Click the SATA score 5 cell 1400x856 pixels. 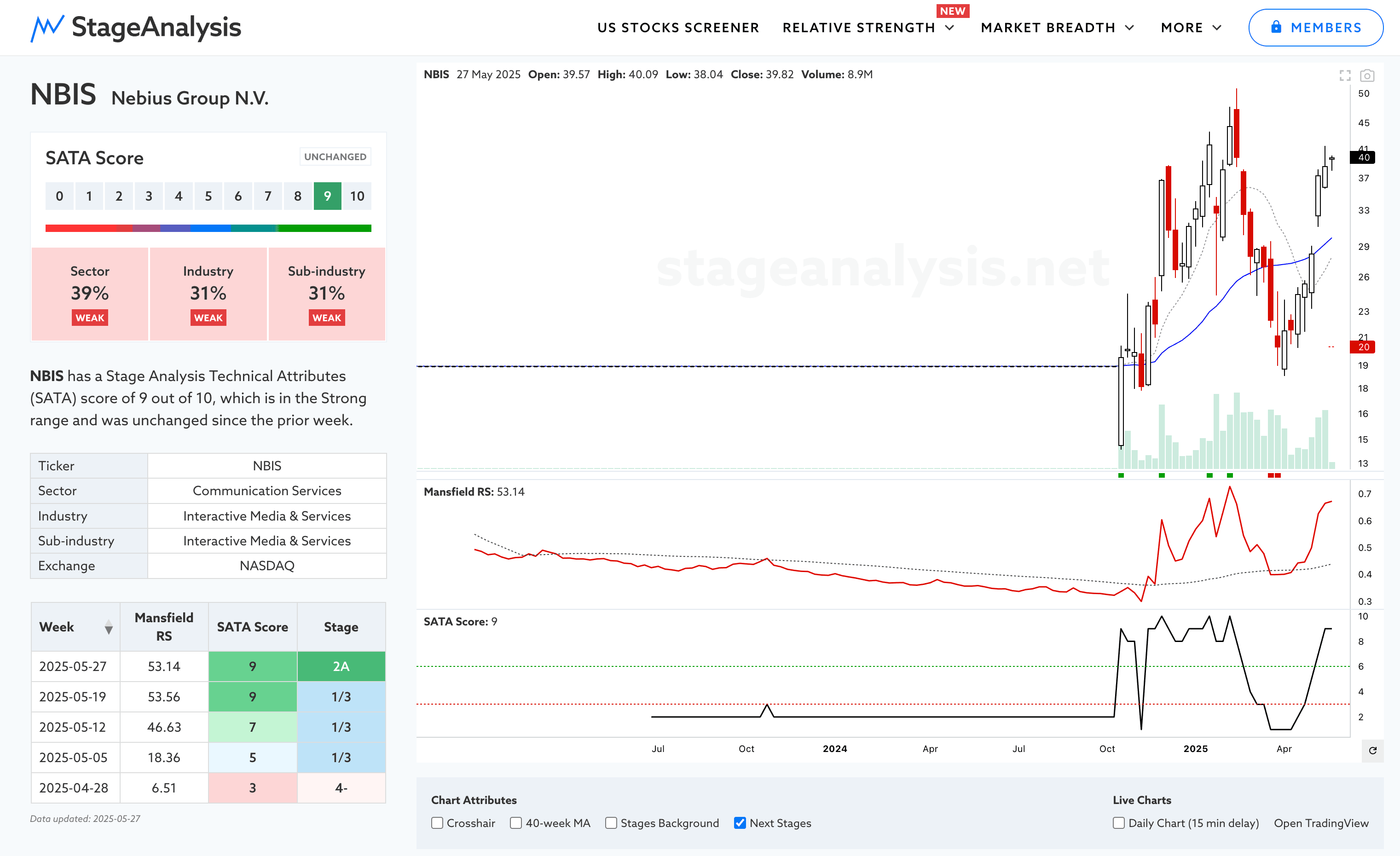coord(252,758)
